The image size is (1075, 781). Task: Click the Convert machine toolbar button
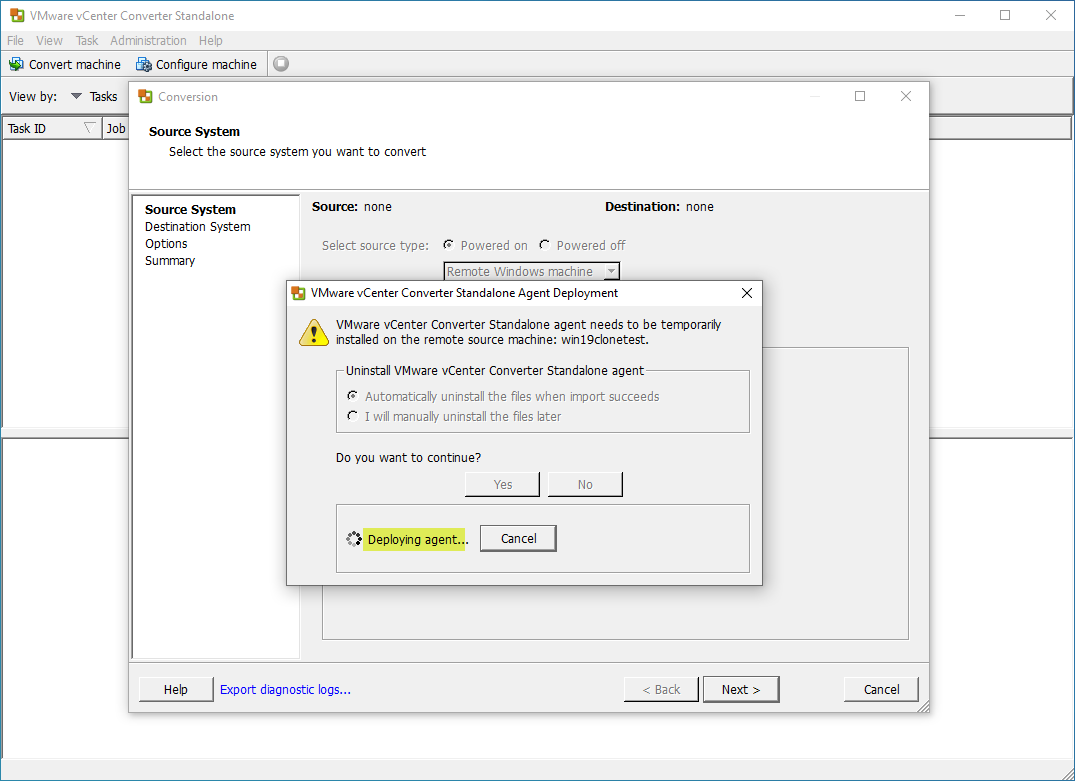pyautogui.click(x=65, y=64)
